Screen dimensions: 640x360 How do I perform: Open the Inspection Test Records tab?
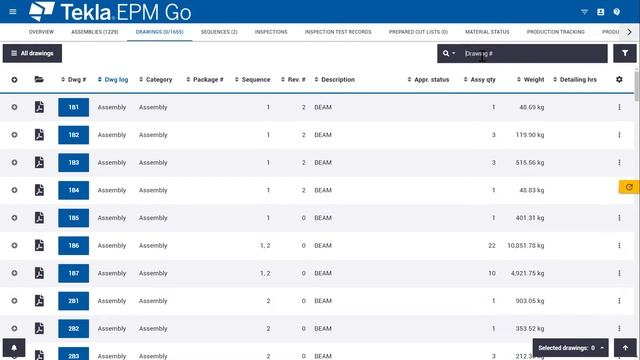point(338,32)
